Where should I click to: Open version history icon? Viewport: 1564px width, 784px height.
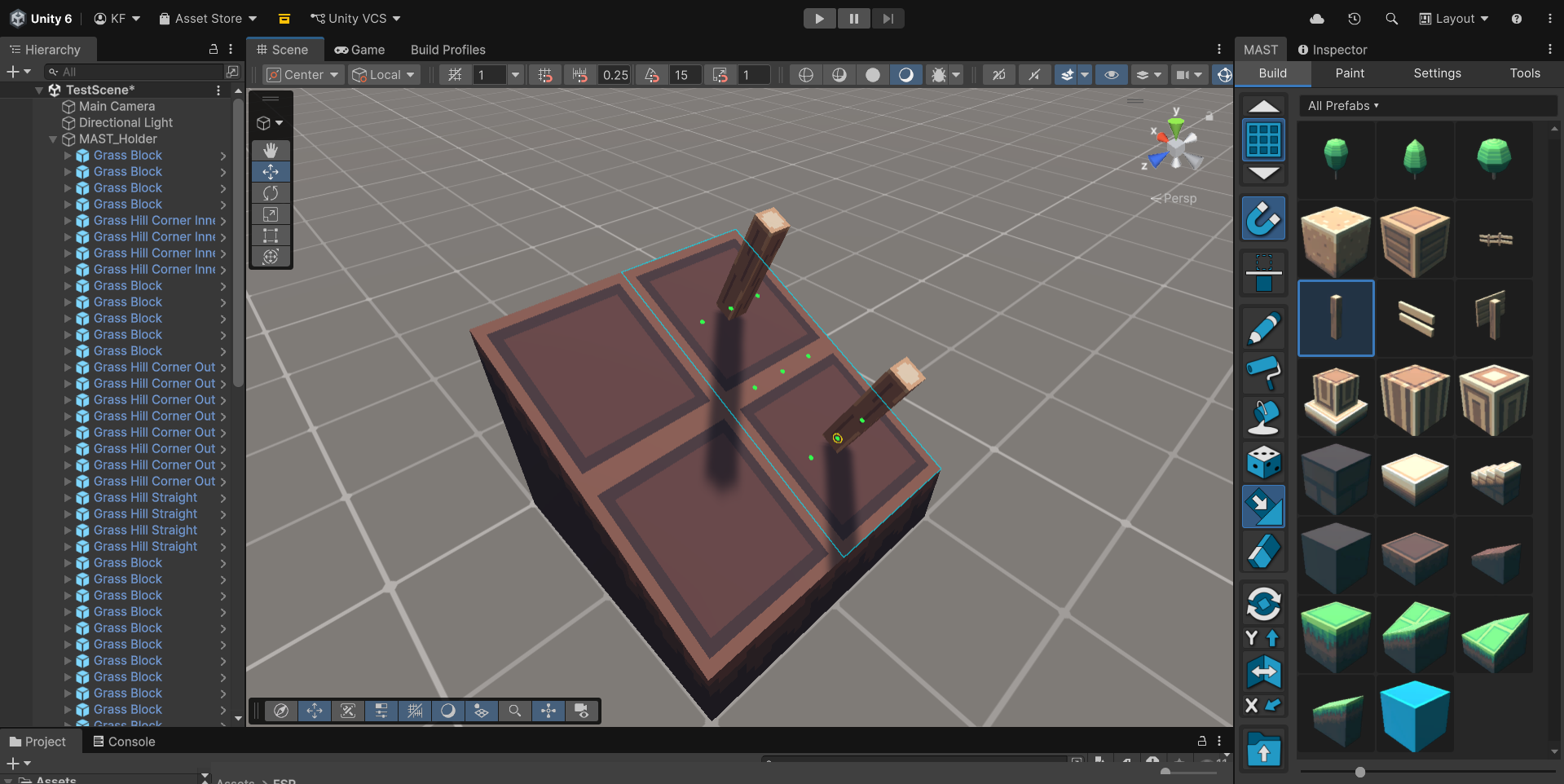pos(1355,19)
